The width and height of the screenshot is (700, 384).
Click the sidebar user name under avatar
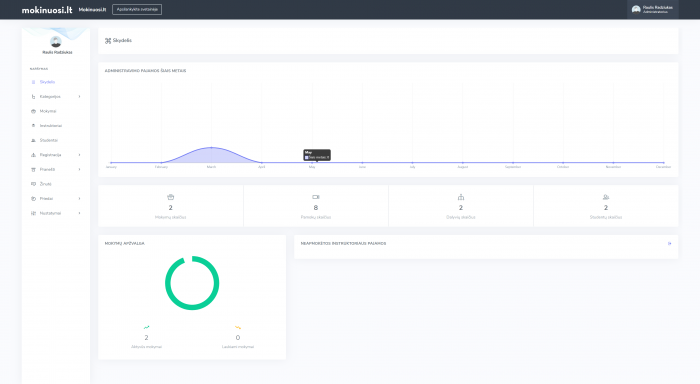click(57, 52)
